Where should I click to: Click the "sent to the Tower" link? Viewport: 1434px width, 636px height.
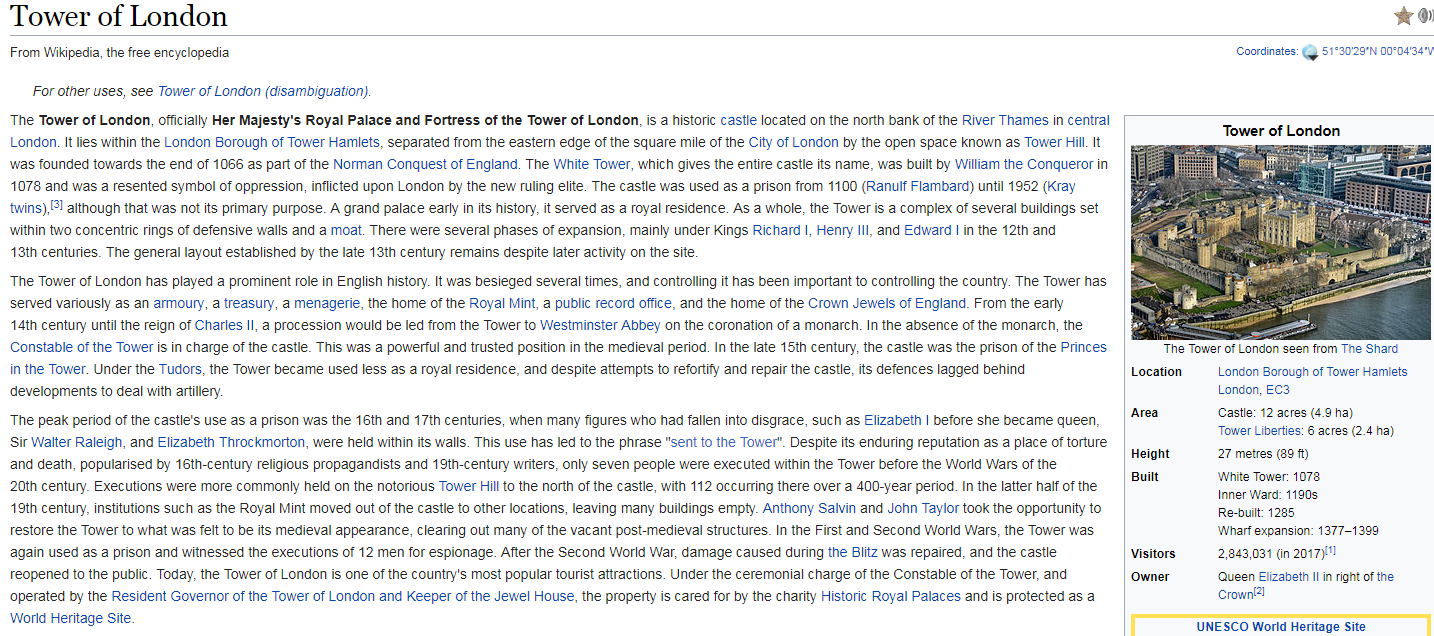(723, 442)
